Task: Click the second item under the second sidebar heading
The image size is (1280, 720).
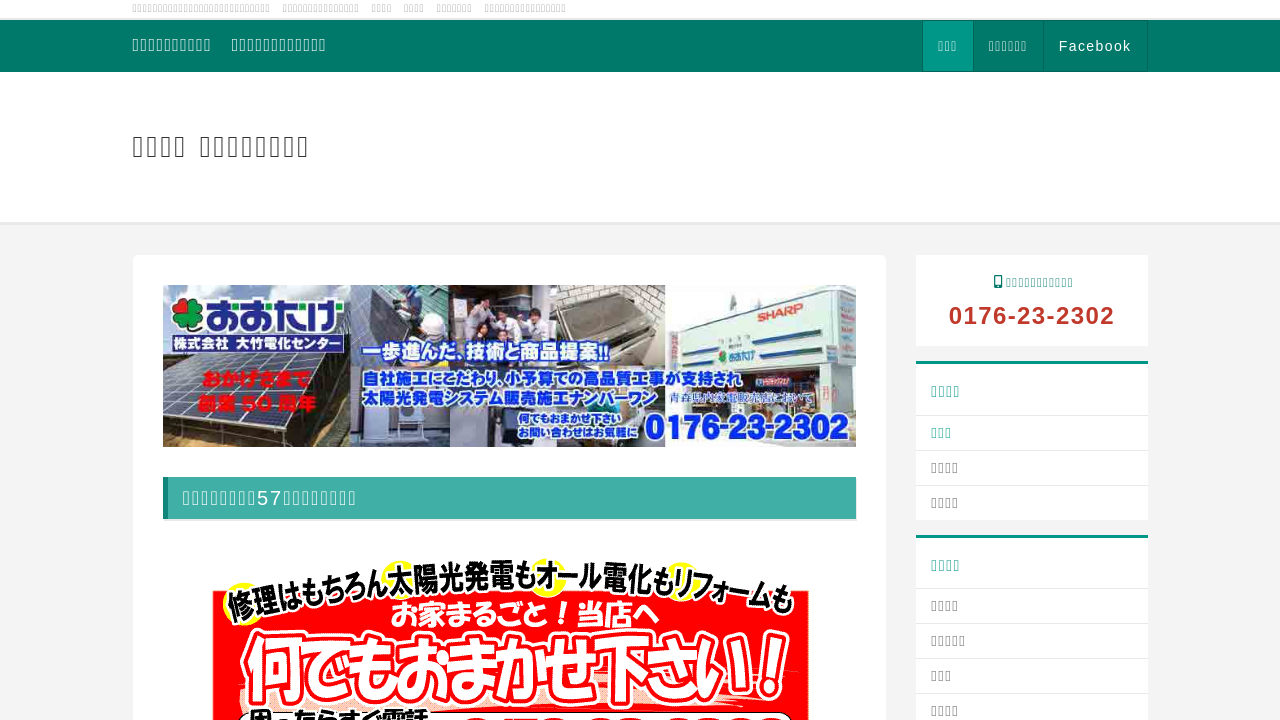Action: point(948,641)
